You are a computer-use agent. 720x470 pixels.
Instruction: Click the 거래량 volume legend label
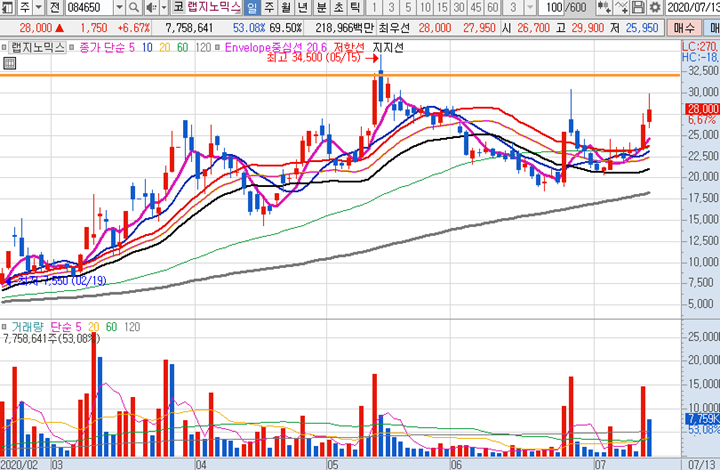[x=28, y=327]
